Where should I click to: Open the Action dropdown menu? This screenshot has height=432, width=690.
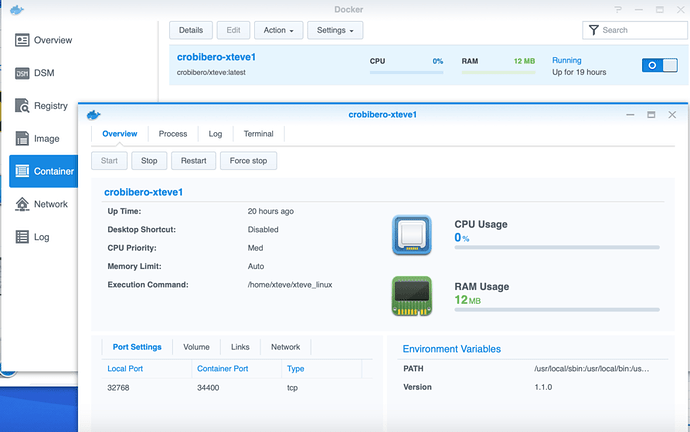(x=279, y=30)
